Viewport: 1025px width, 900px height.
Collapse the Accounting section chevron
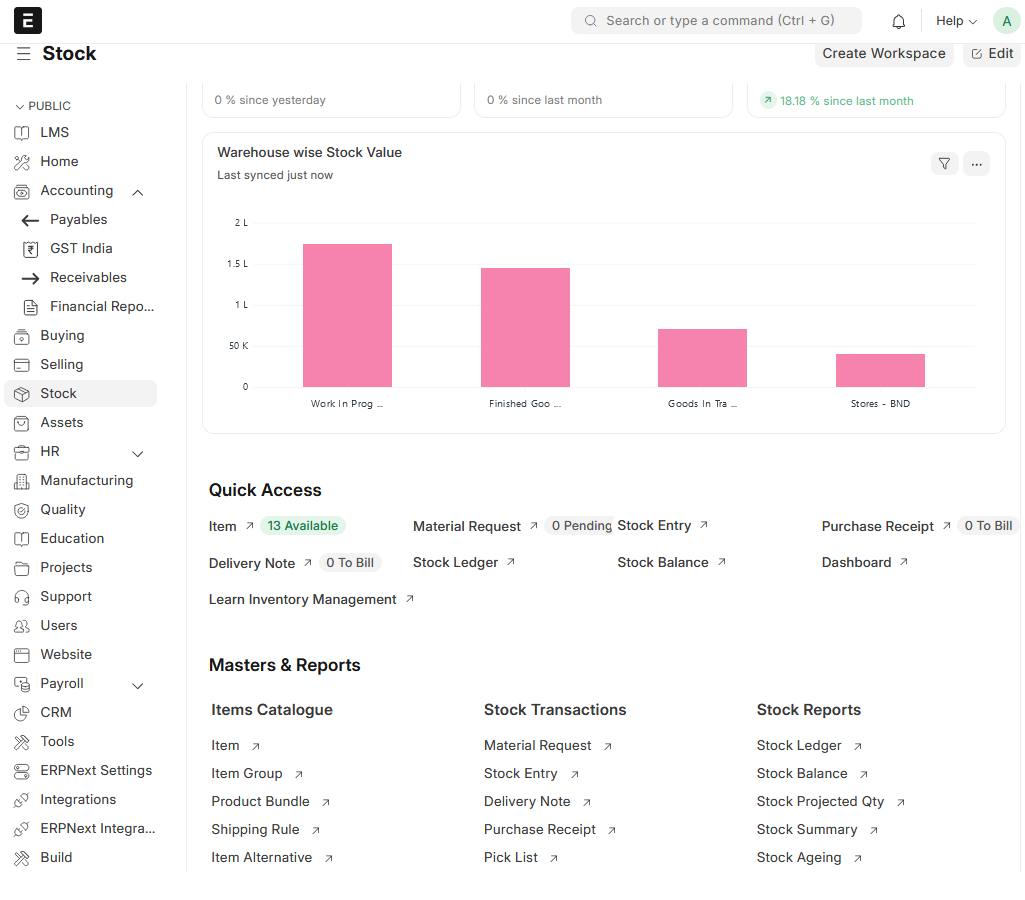tap(138, 192)
